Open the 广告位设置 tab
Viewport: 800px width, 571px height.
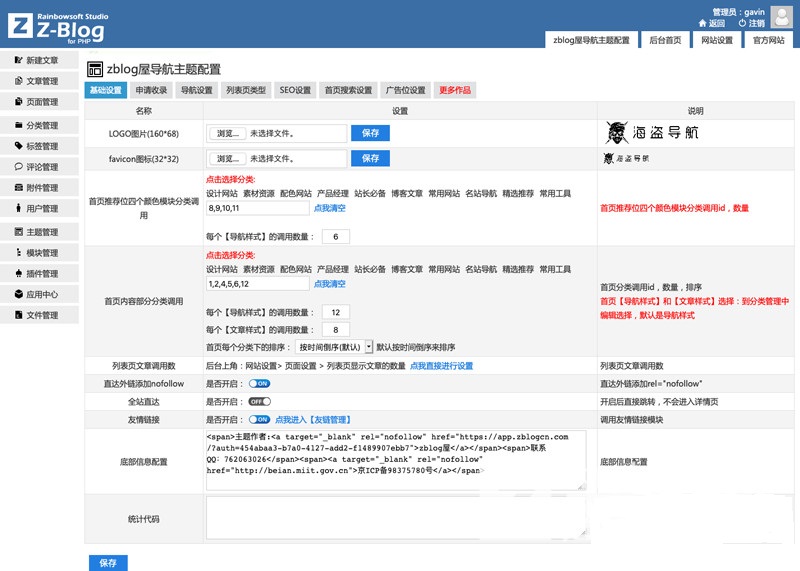pyautogui.click(x=406, y=90)
